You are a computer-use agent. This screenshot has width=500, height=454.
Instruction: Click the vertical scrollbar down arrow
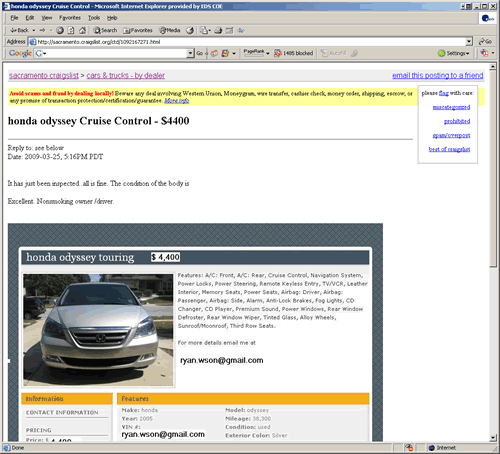pyautogui.click(x=493, y=438)
